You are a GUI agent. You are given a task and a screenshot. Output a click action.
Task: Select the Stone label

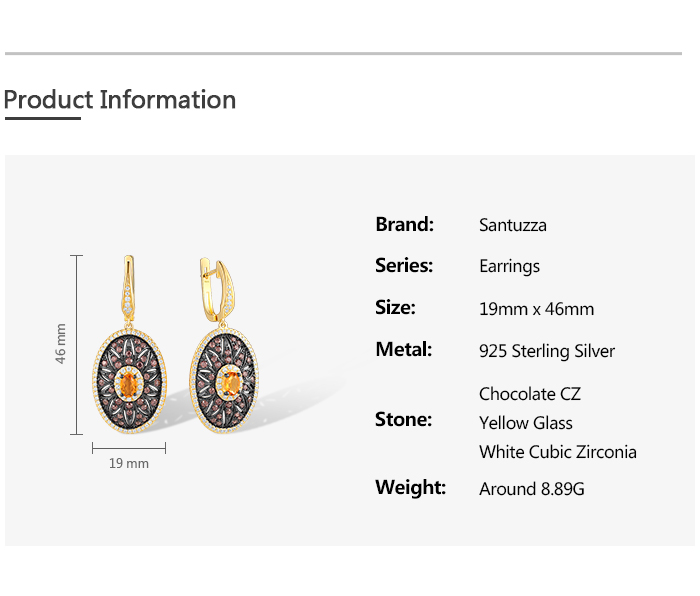point(403,419)
